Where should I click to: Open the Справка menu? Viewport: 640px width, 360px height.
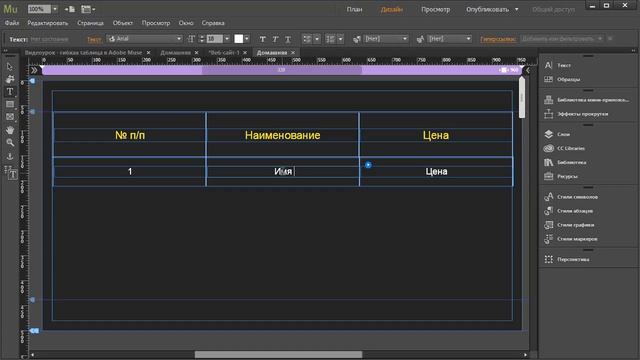[x=213, y=23]
